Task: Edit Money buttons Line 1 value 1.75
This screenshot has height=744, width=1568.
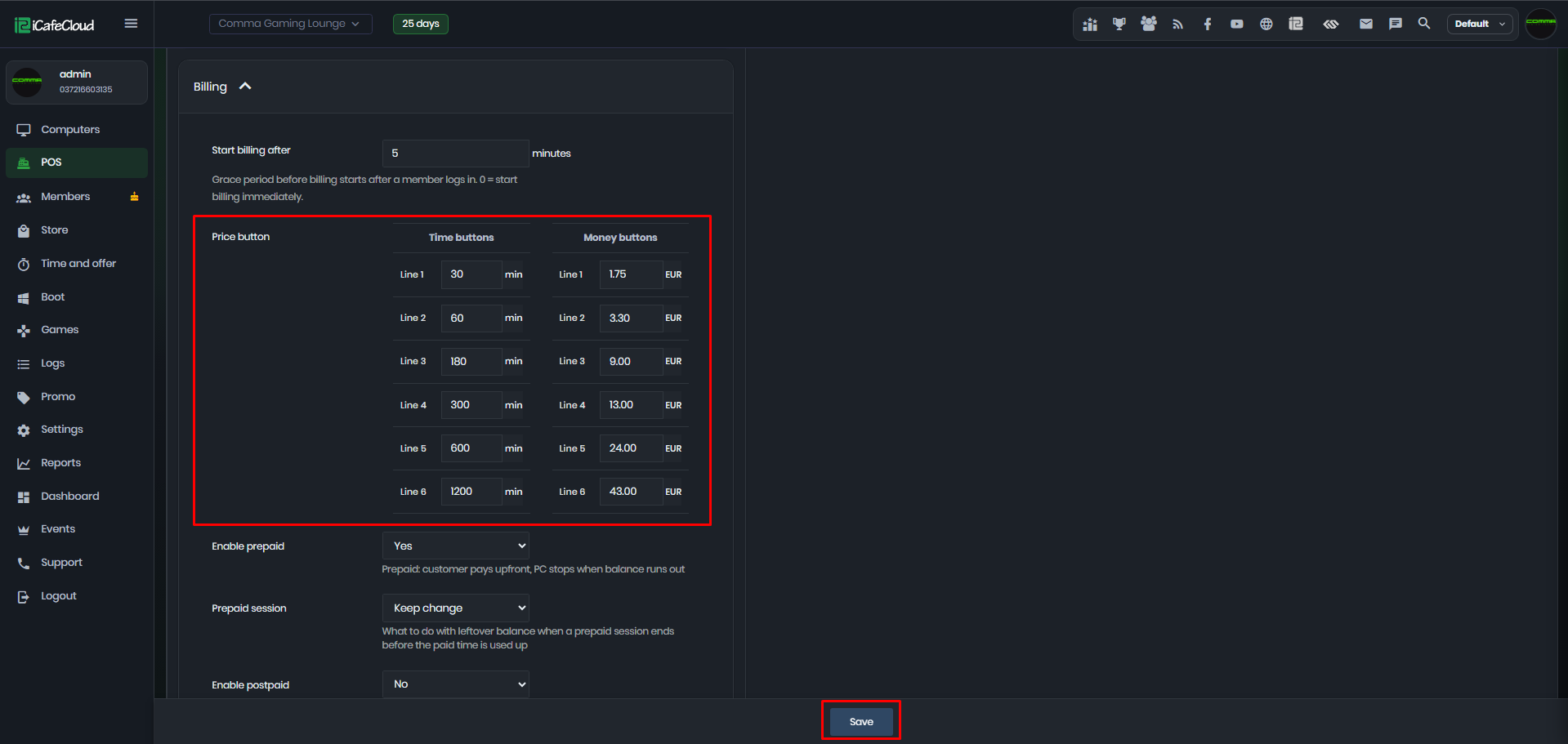Action: 631,274
